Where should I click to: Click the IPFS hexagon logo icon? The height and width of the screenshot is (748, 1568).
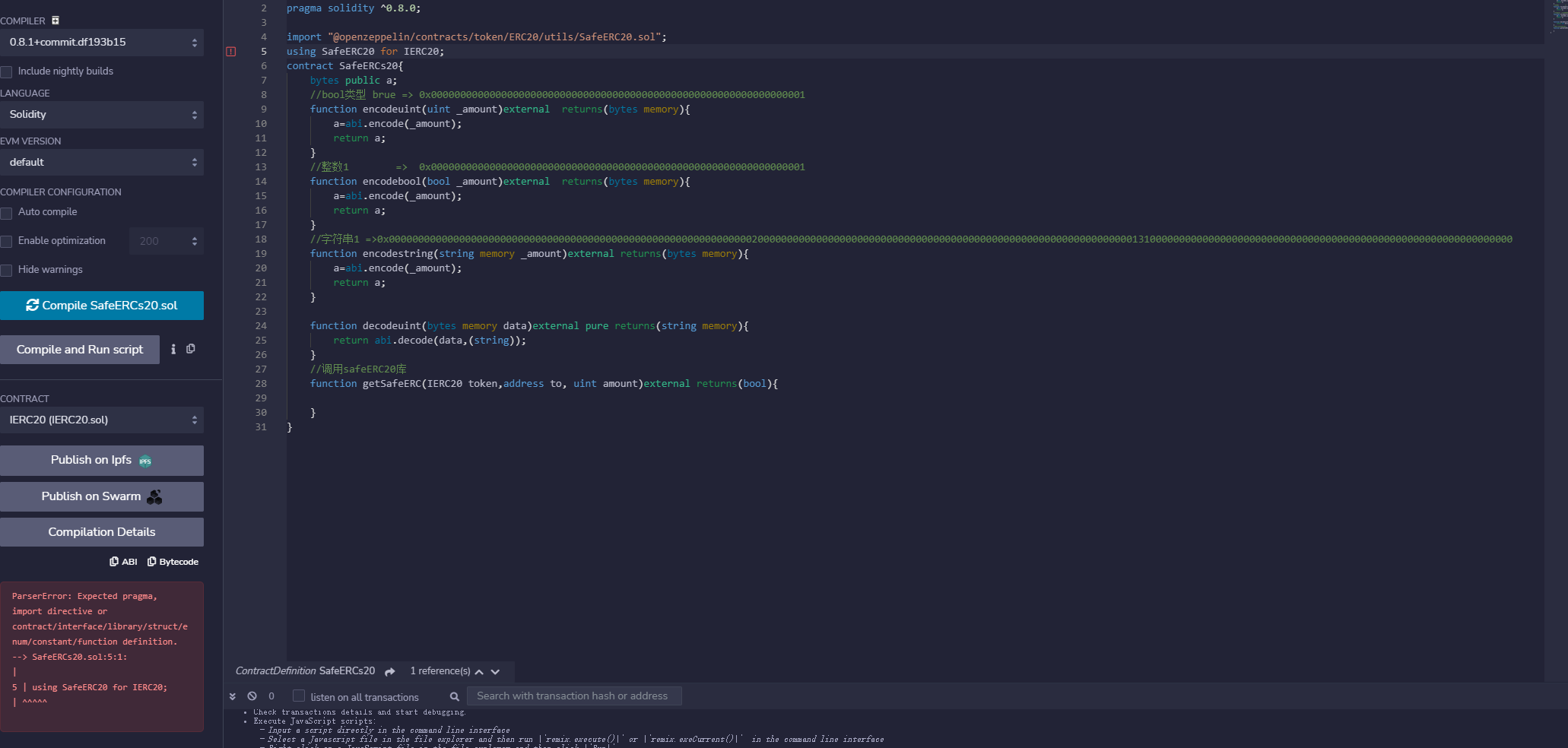145,461
